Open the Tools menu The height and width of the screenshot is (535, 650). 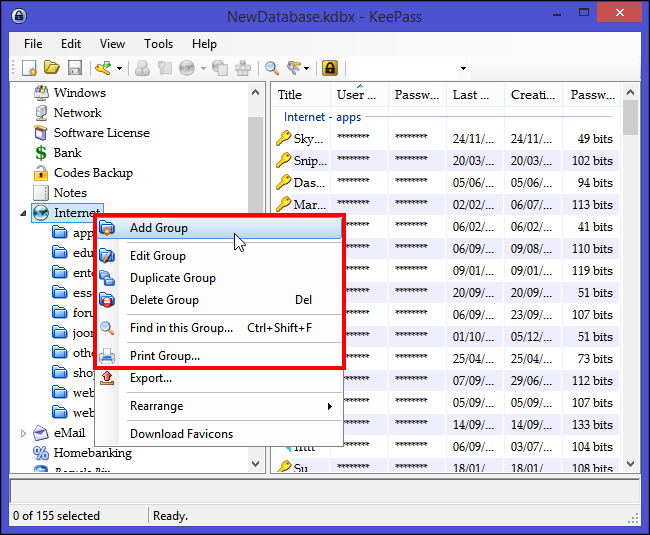[x=158, y=44]
